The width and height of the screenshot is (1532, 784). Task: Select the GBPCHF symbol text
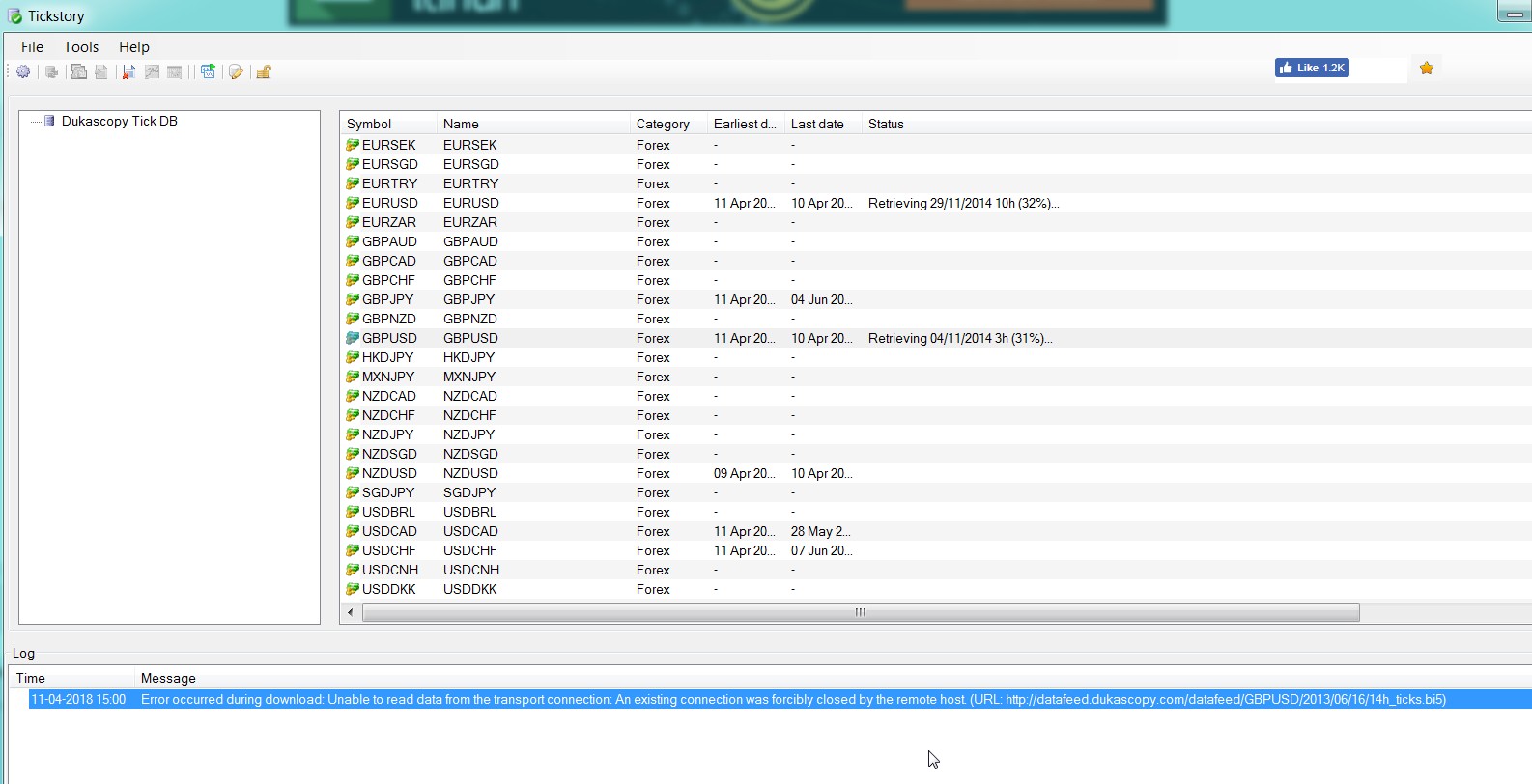click(388, 280)
